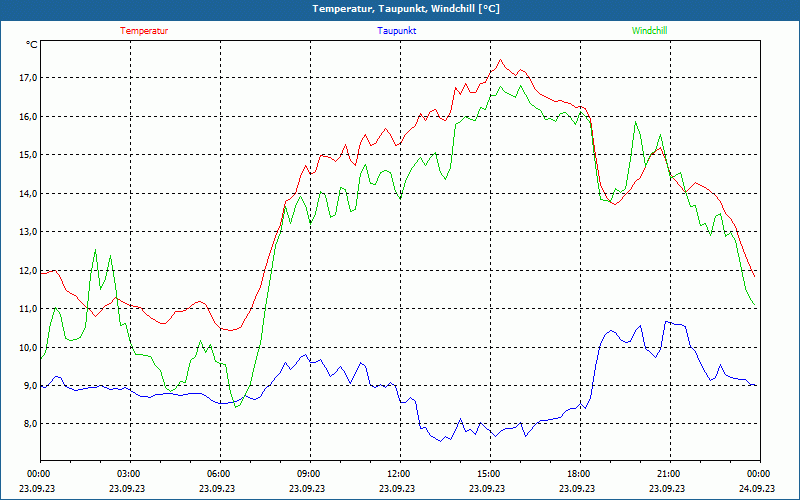
Task: Click the 12,0 y-axis value
Action: [x=28, y=270]
